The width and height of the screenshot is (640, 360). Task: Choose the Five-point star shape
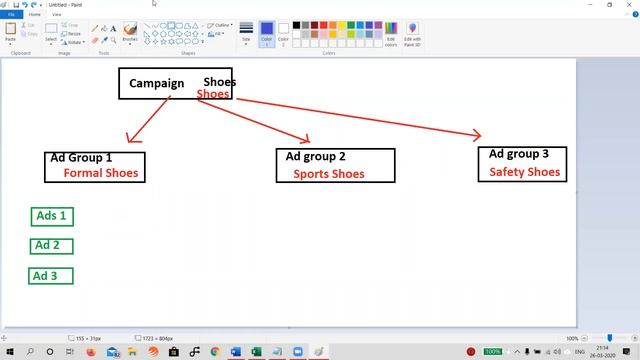point(163,42)
